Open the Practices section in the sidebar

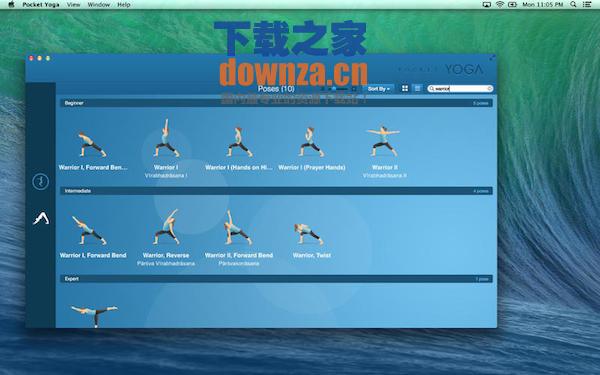pos(41,181)
